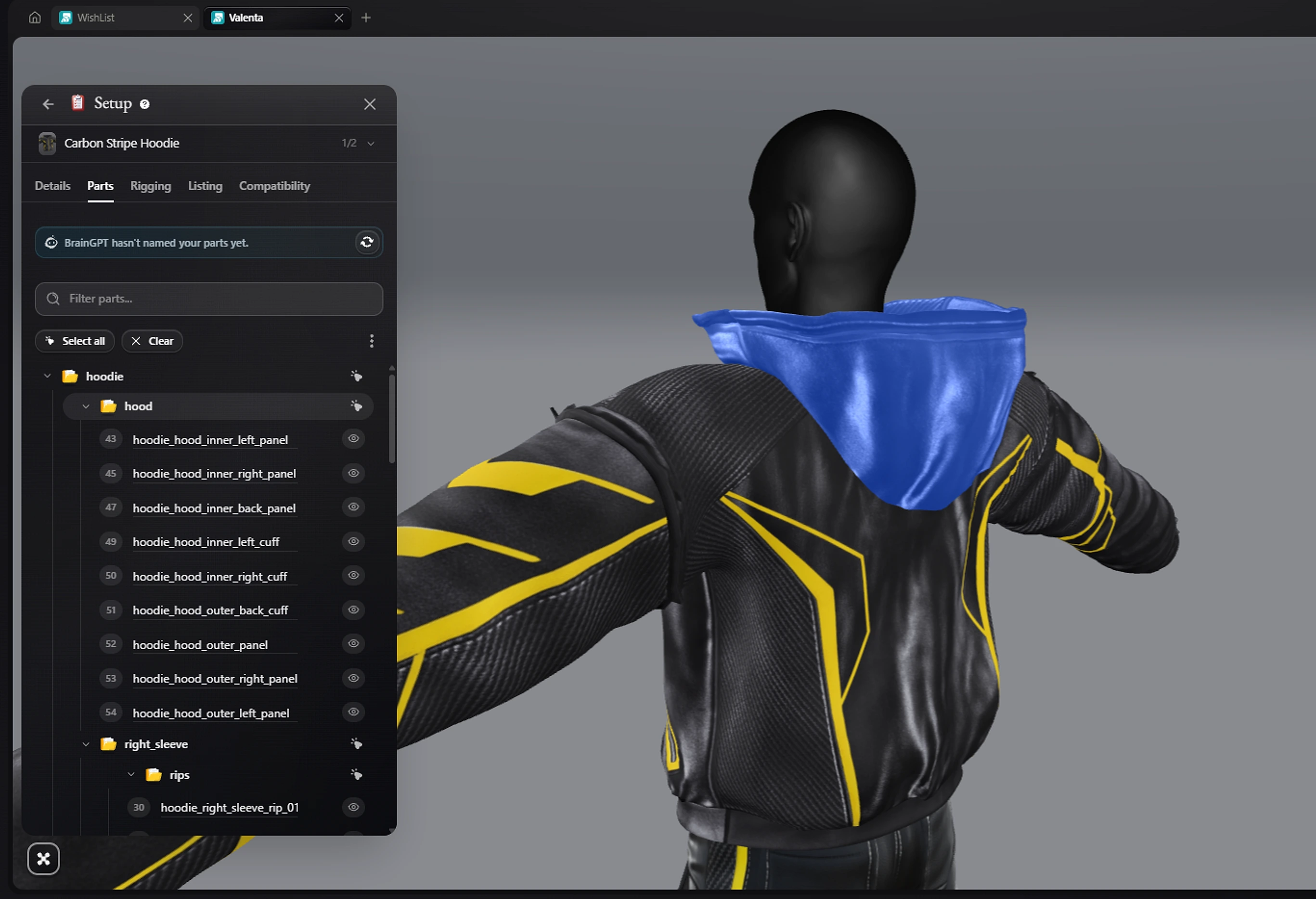Screen dimensions: 1316x899
Task: Hide hoodie_hood_outer_back_cuff part
Action: coord(353,610)
